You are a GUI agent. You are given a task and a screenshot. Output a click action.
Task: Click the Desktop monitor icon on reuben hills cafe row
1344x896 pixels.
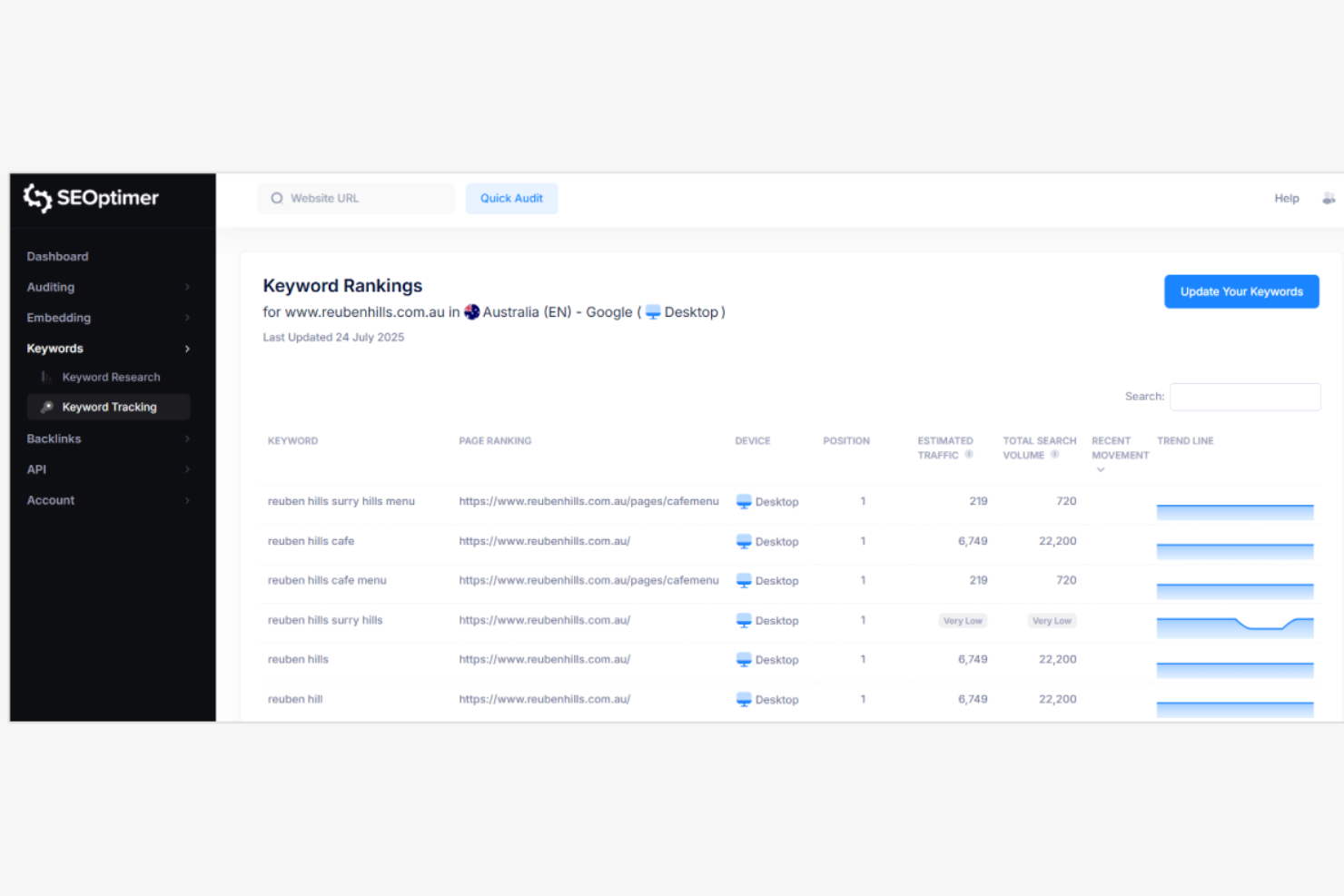coord(744,541)
